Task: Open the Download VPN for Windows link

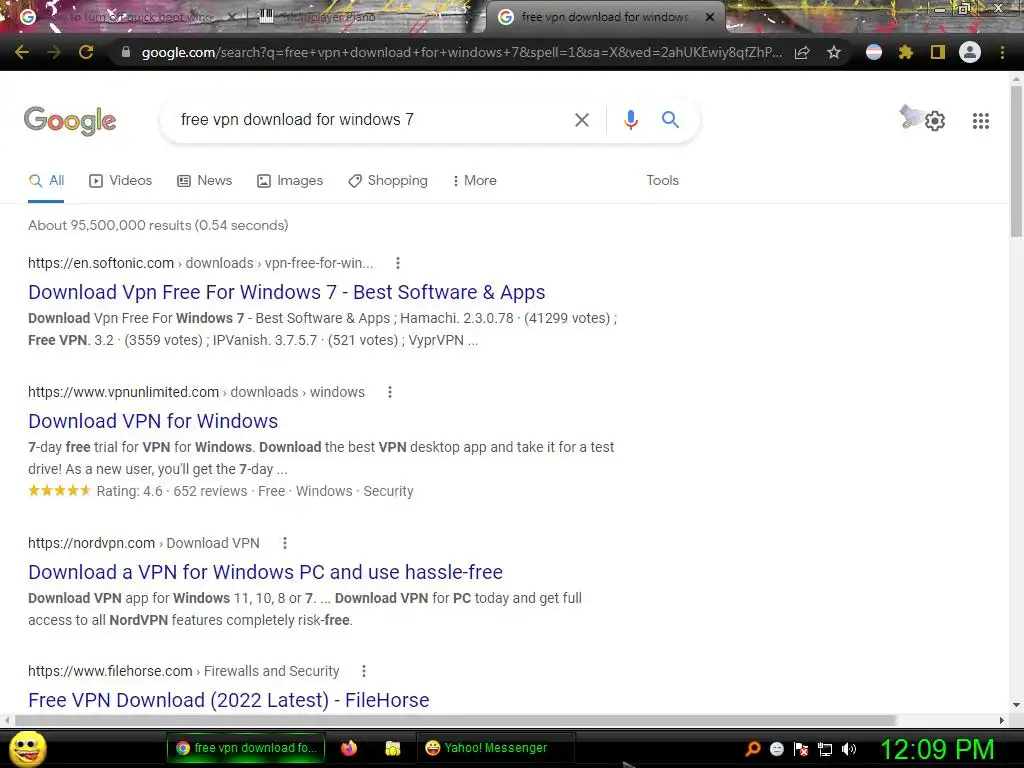Action: pos(153,421)
